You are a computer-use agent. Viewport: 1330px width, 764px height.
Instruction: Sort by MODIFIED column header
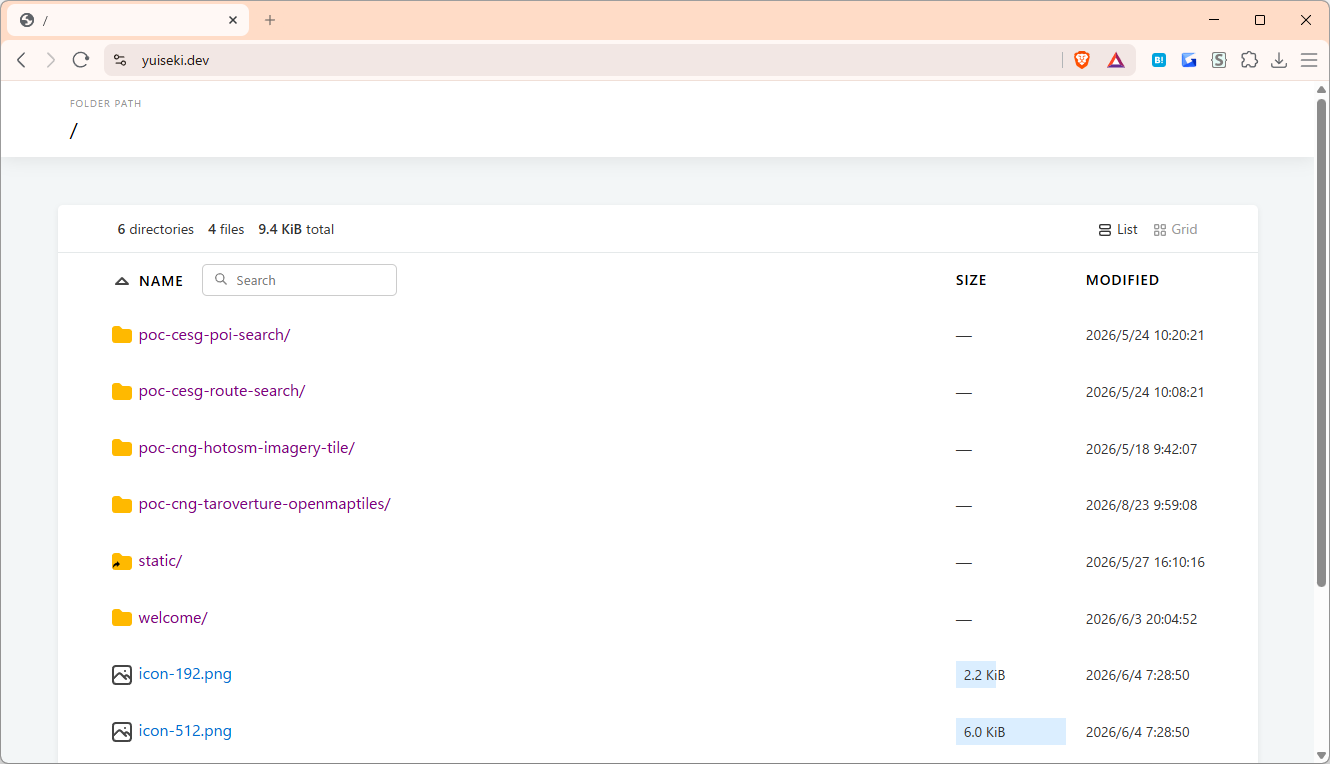[x=1122, y=281]
